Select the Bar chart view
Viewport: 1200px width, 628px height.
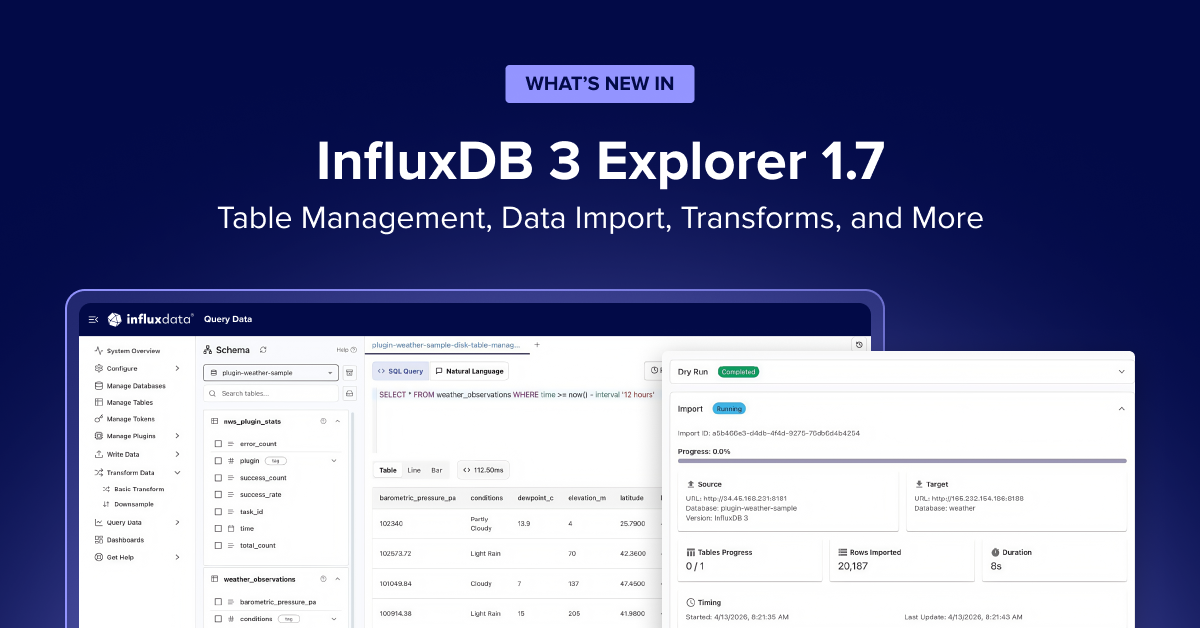click(437, 469)
